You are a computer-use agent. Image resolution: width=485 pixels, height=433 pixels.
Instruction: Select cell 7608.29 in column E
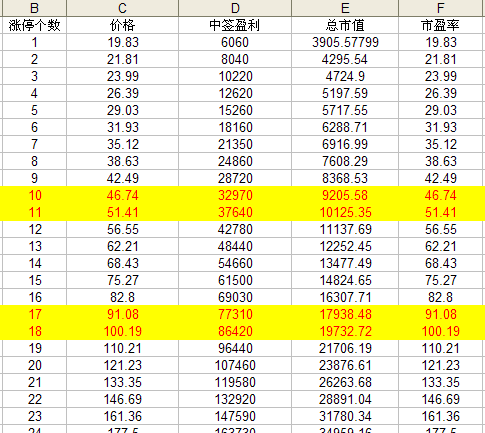[x=345, y=161]
